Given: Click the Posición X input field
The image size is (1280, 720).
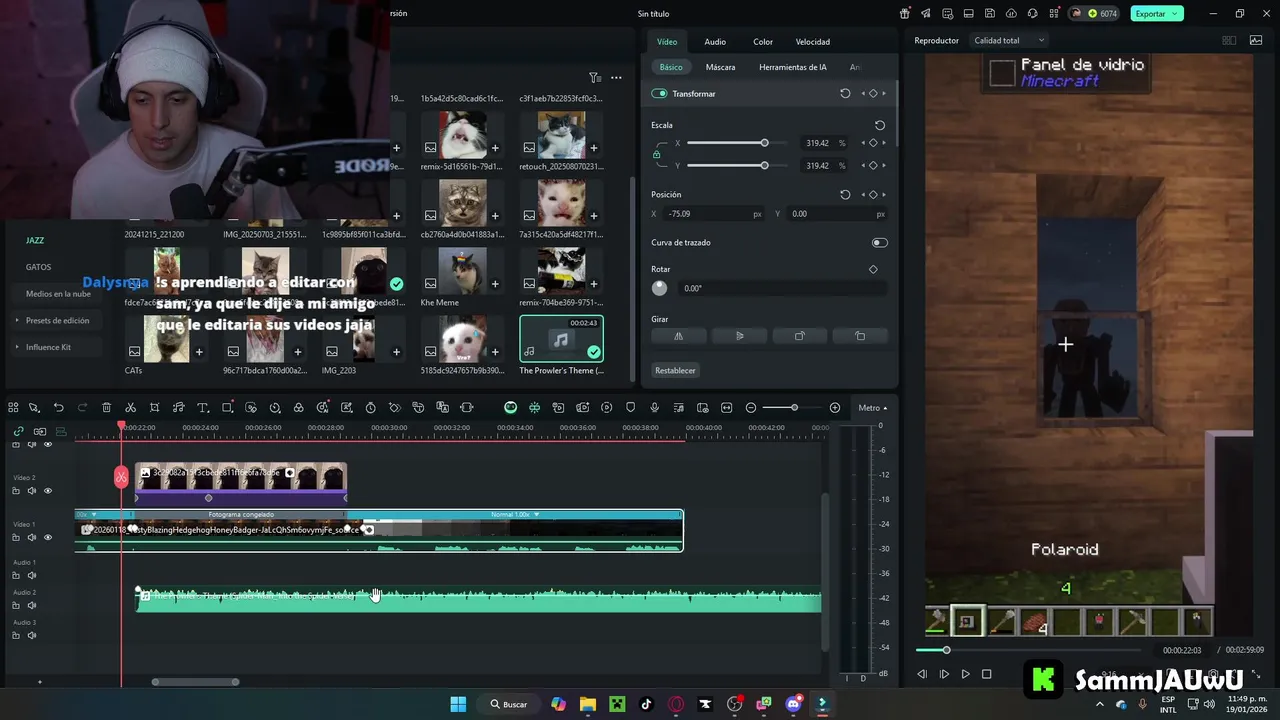Looking at the screenshot, I should (x=715, y=214).
